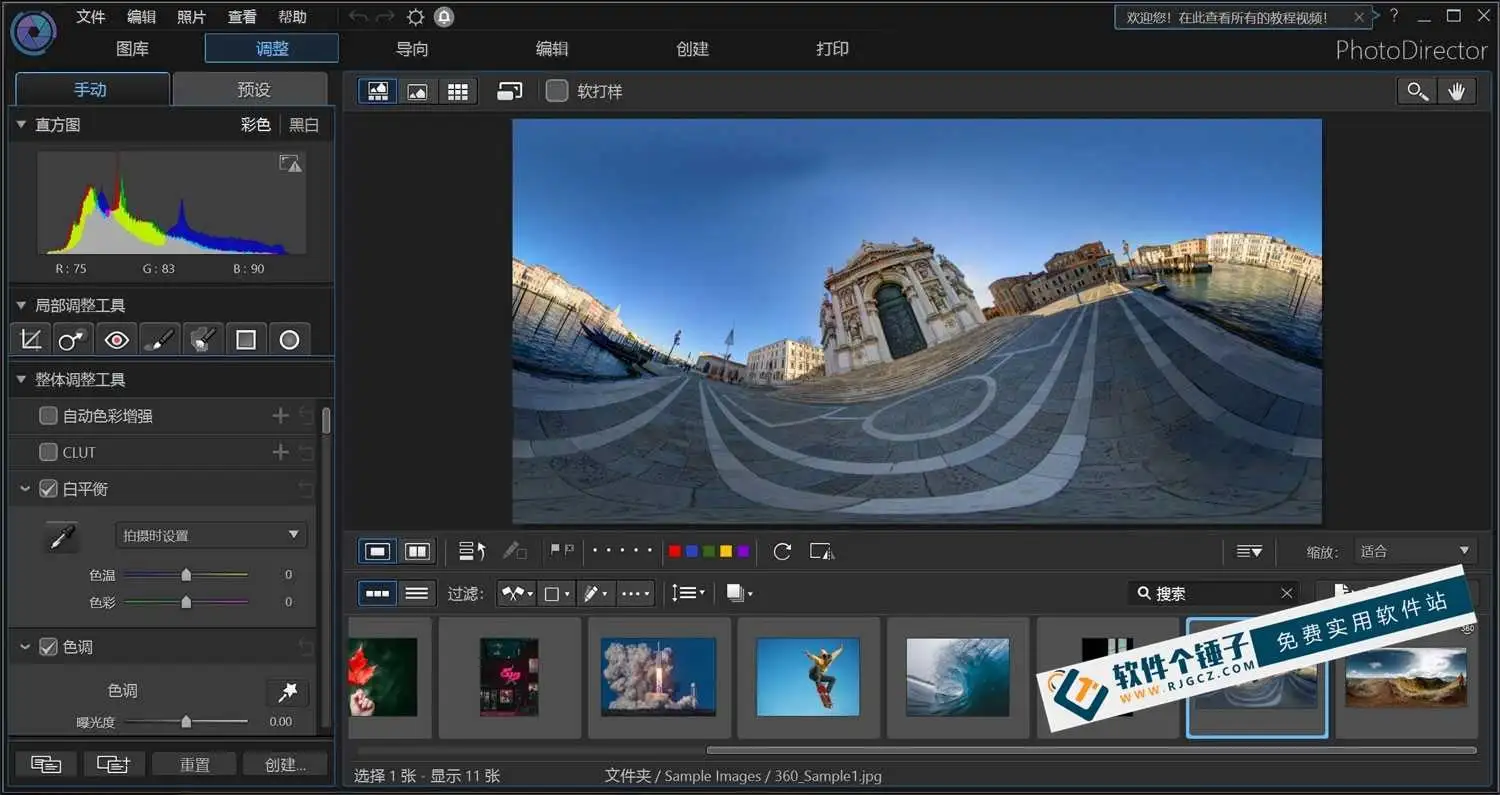Viewport: 1500px width, 795px height.
Task: Enable the 自动色彩增强 checkbox
Action: pyautogui.click(x=46, y=415)
